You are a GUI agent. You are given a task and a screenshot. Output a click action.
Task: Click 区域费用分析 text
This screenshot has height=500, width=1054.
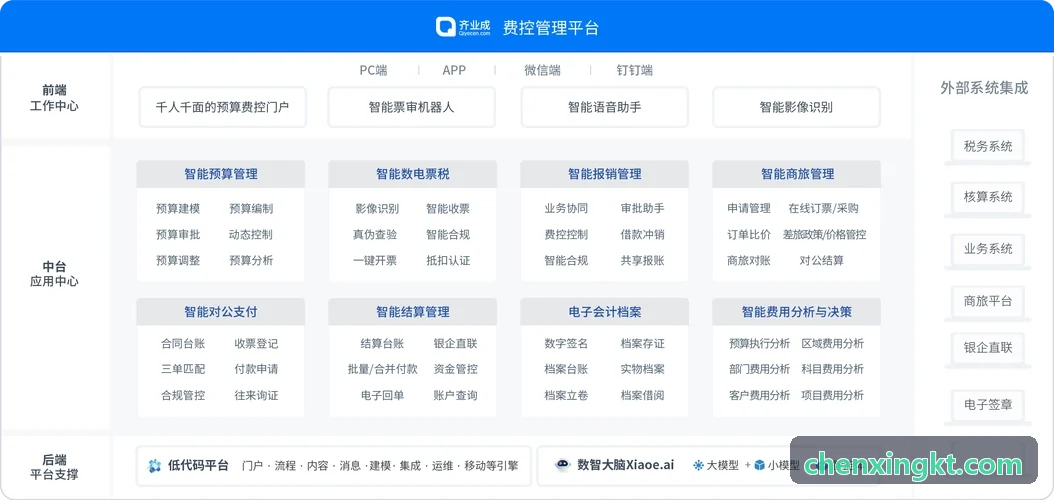click(833, 343)
